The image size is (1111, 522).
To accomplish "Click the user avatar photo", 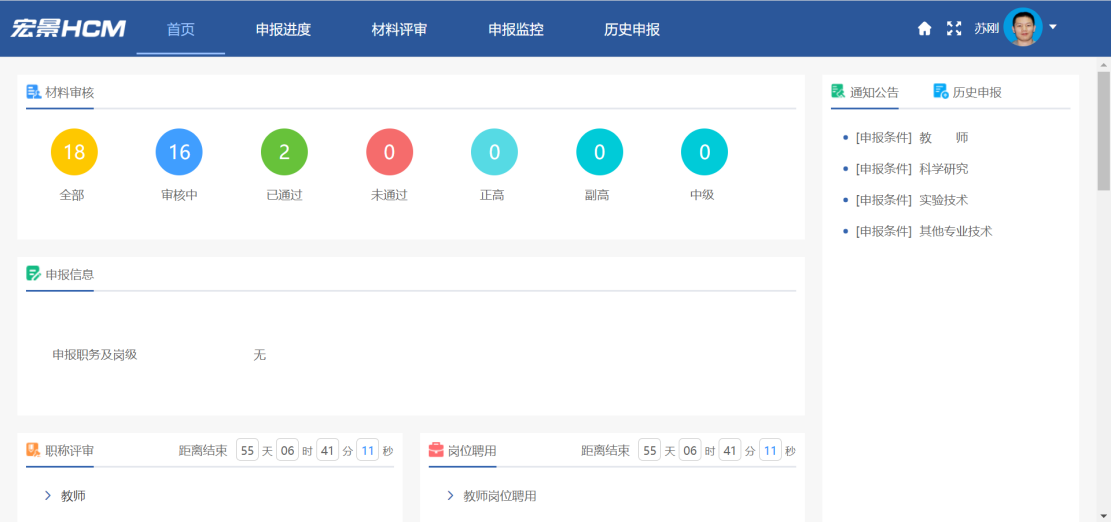I will (1022, 28).
